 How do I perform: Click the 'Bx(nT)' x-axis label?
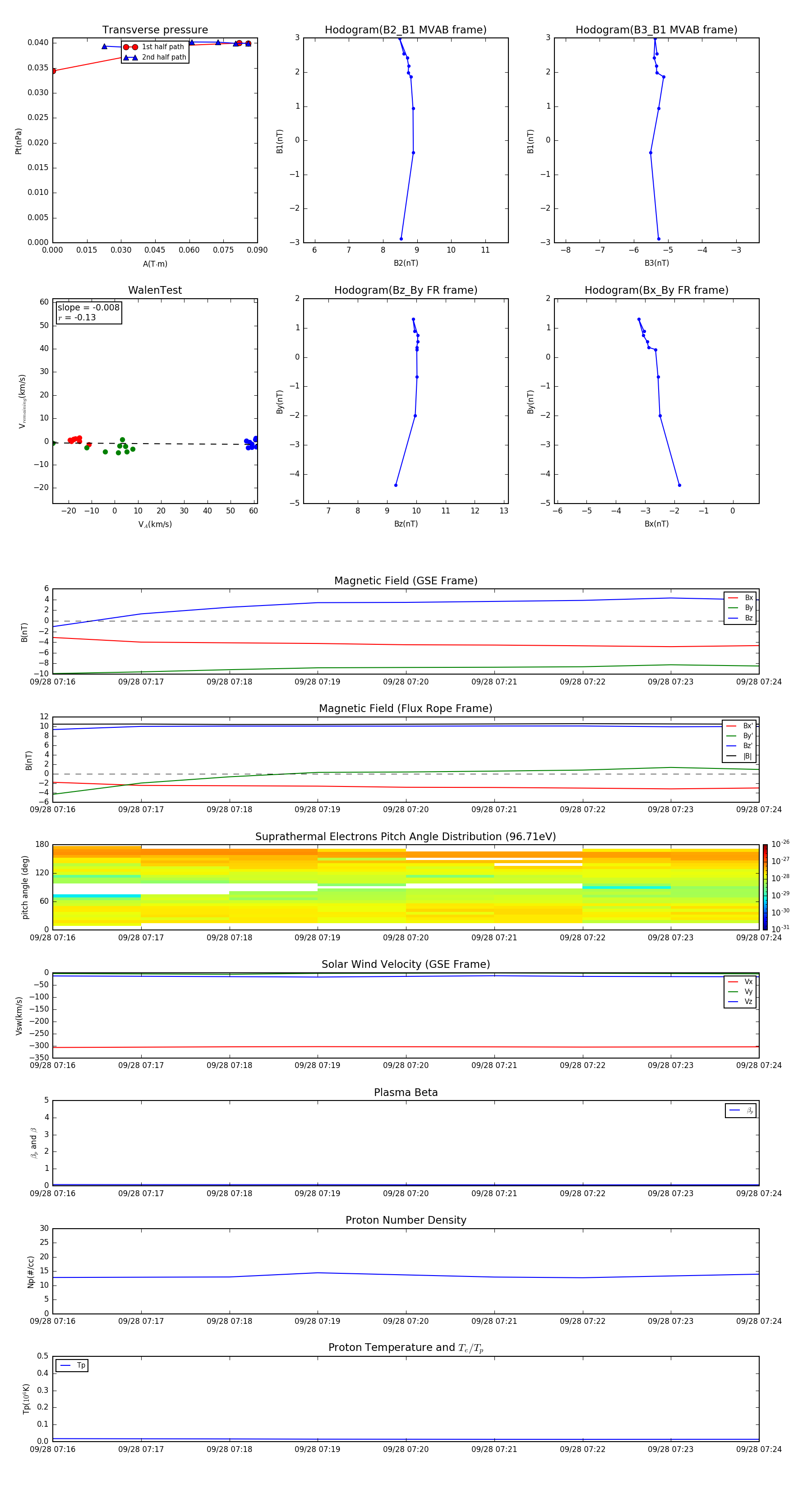[656, 524]
